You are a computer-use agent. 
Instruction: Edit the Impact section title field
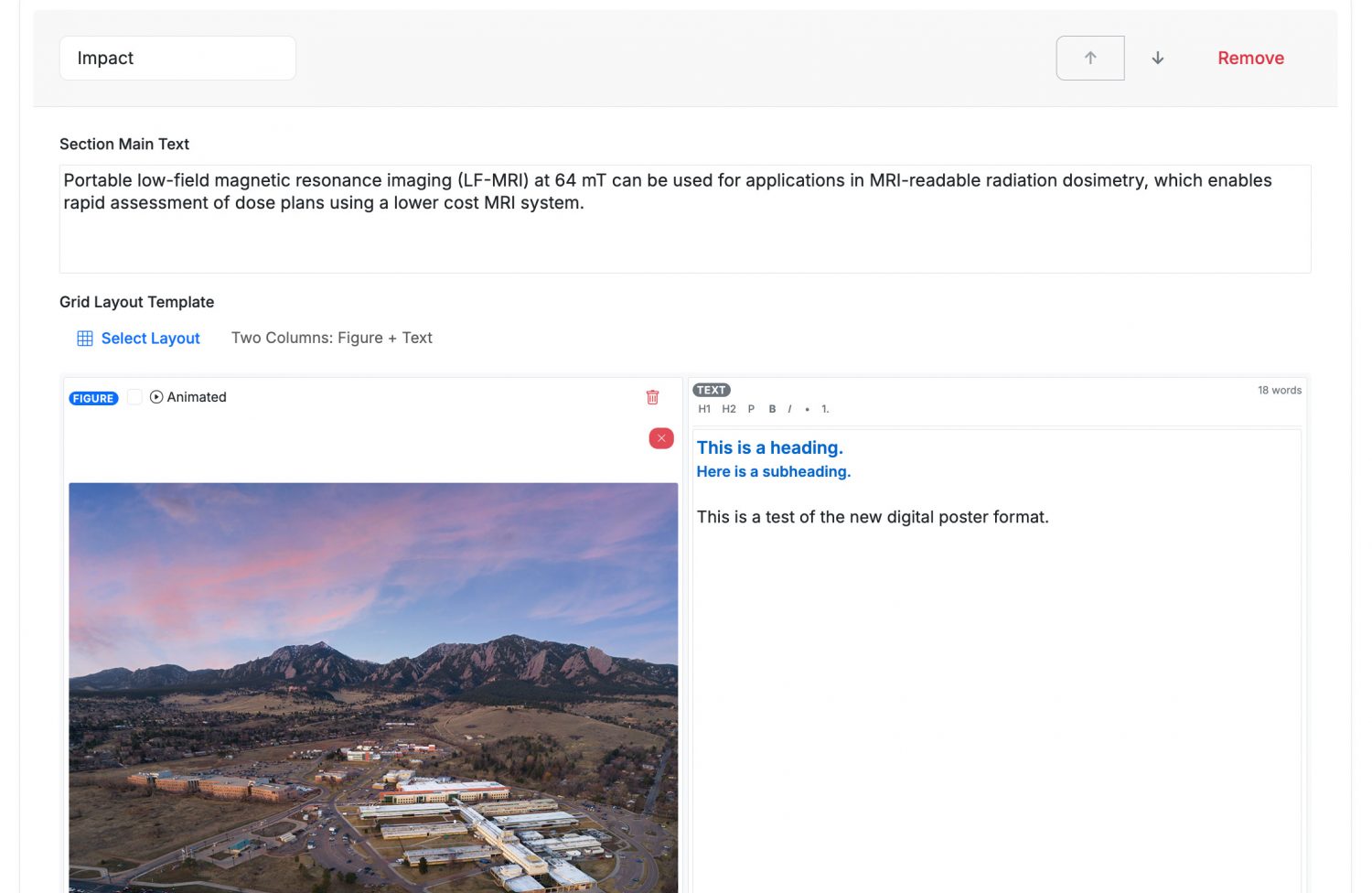pyautogui.click(x=177, y=58)
